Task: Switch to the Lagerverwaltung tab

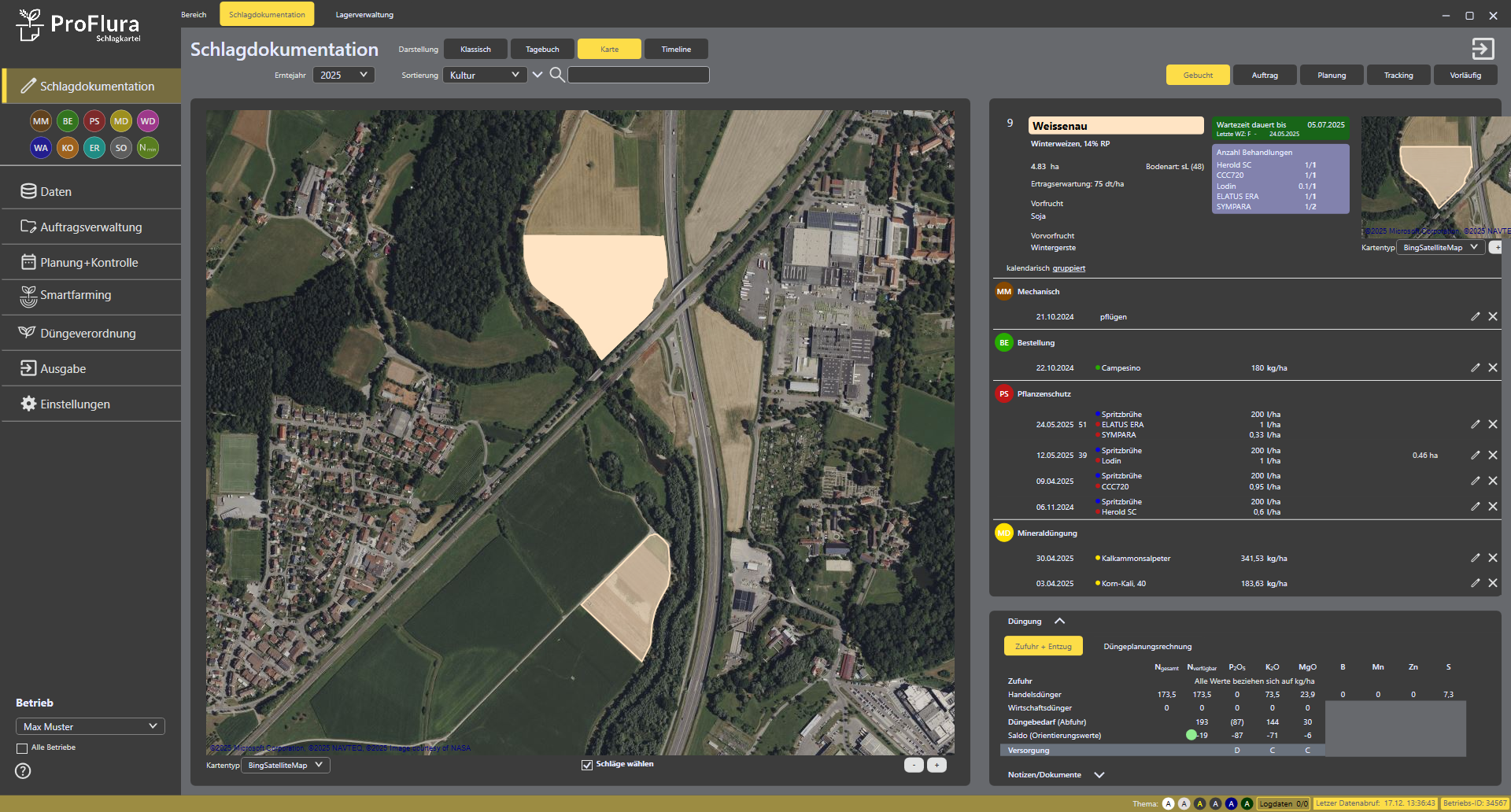Action: [364, 14]
